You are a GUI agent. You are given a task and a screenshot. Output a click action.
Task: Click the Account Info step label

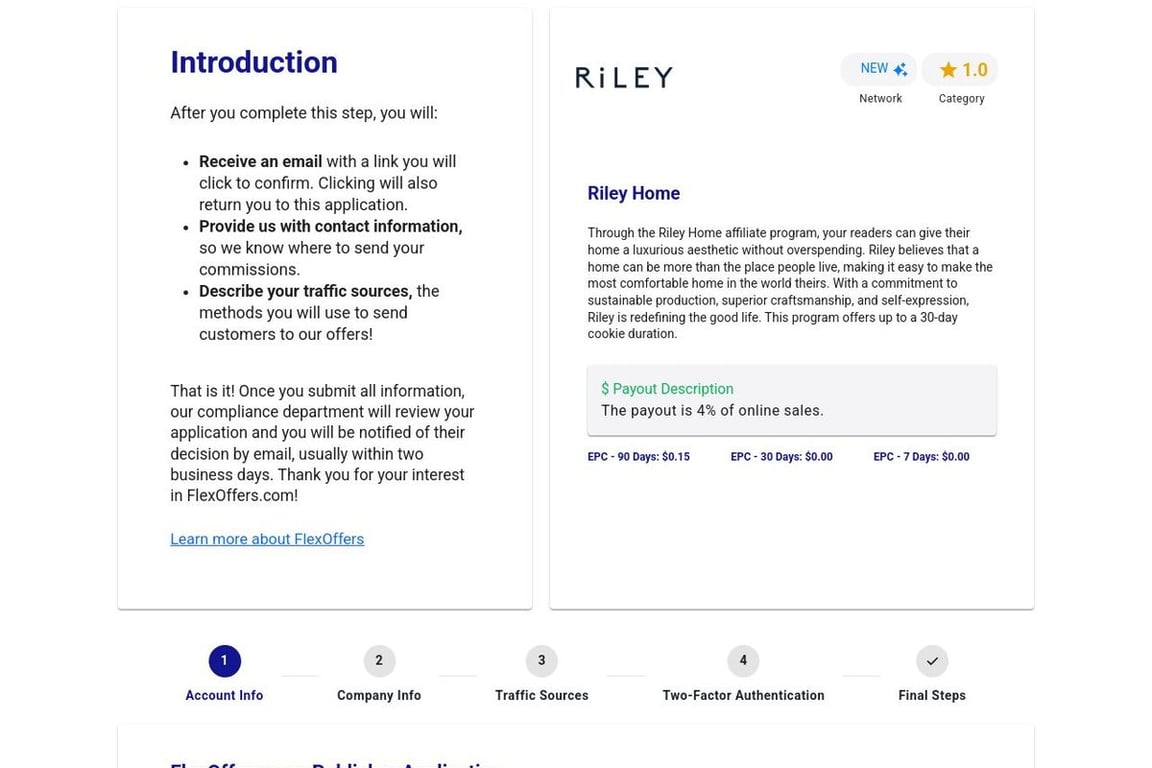224,695
